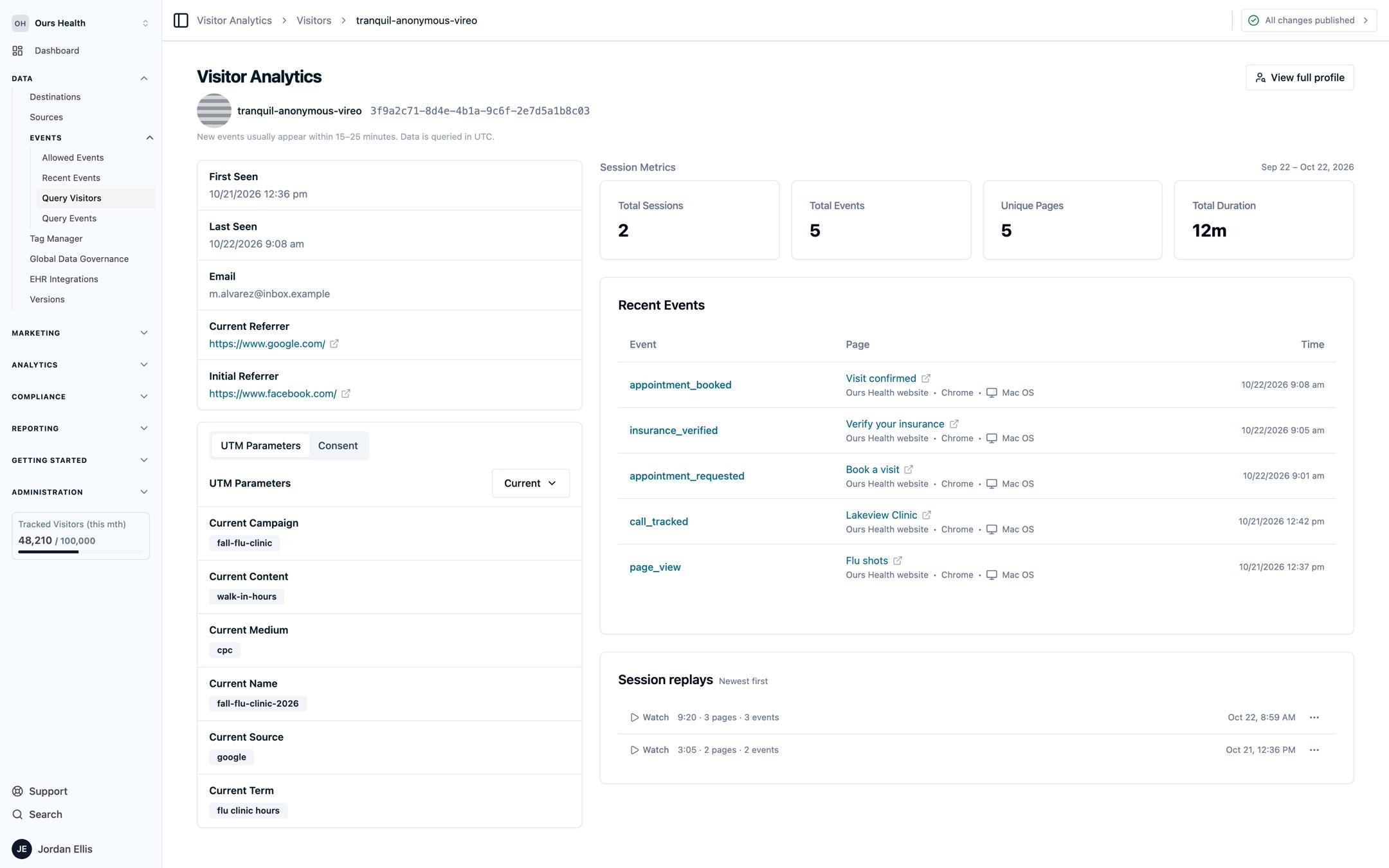This screenshot has width=1389, height=868.
Task: Open external icon next to Verify your insurance
Action: tap(954, 424)
